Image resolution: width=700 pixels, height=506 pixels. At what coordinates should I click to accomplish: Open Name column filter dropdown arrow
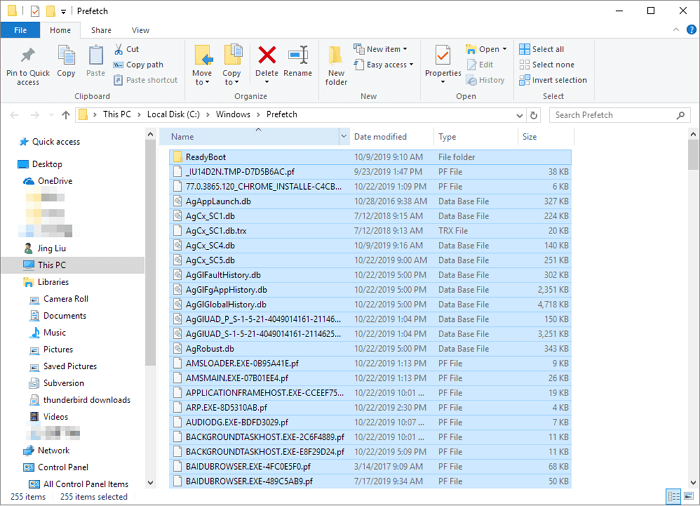point(344,137)
